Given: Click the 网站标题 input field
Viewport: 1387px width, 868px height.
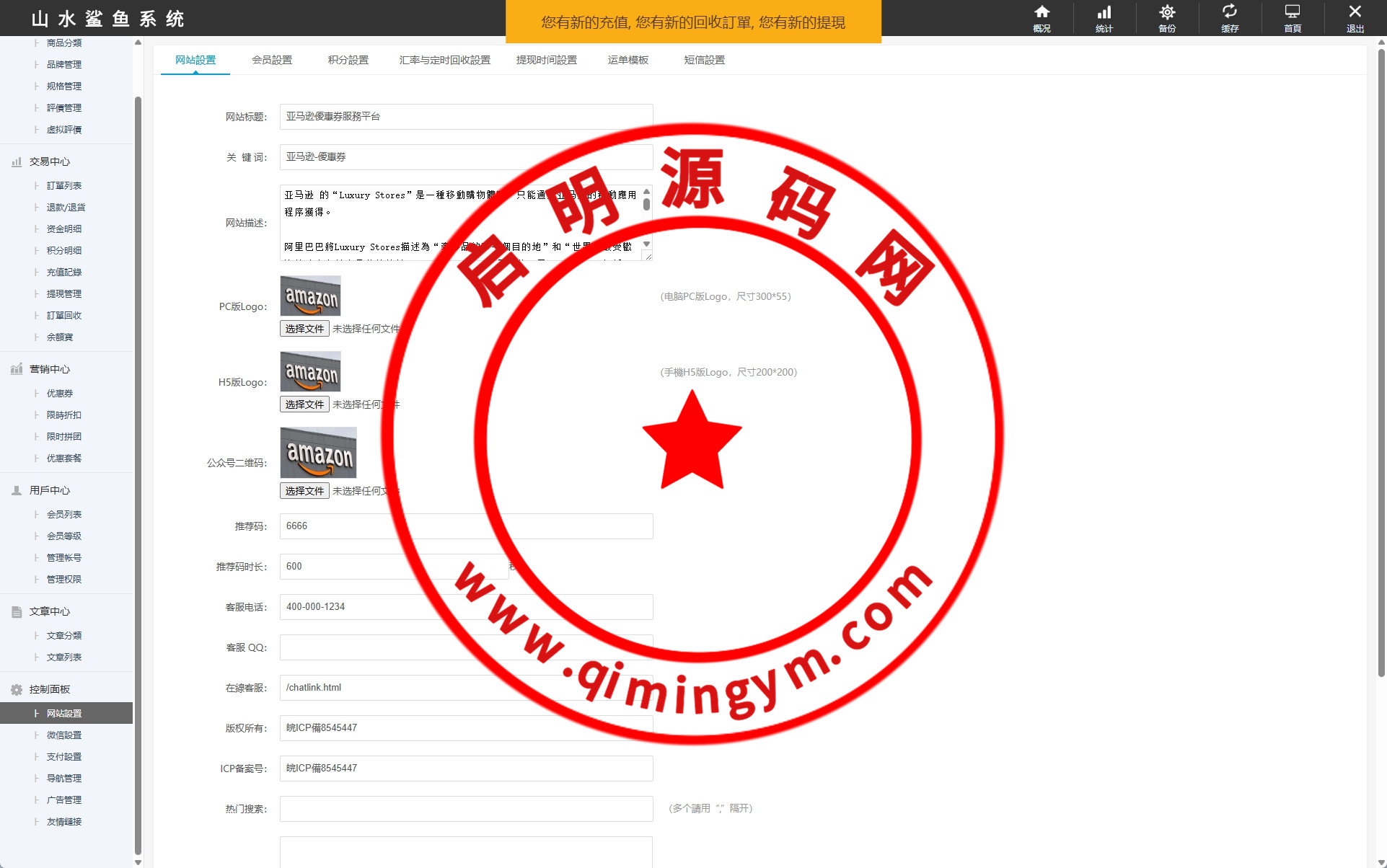Looking at the screenshot, I should point(466,117).
